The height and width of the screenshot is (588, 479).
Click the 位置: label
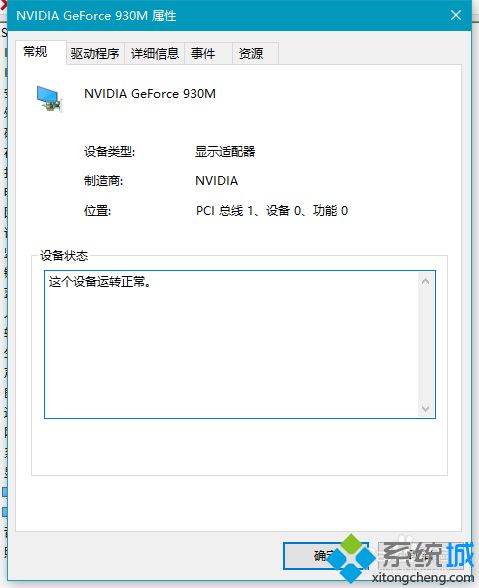(x=98, y=211)
